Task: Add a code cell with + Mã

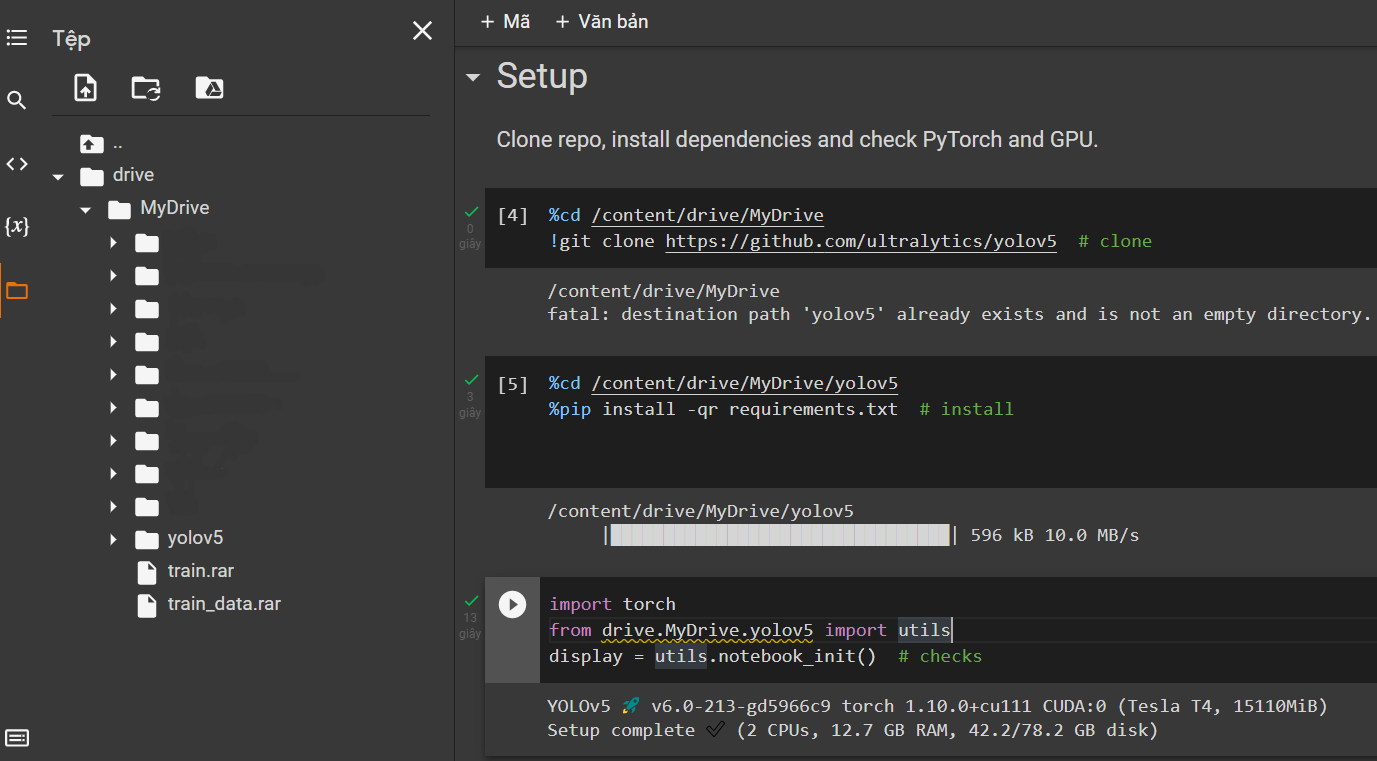Action: 505,22
